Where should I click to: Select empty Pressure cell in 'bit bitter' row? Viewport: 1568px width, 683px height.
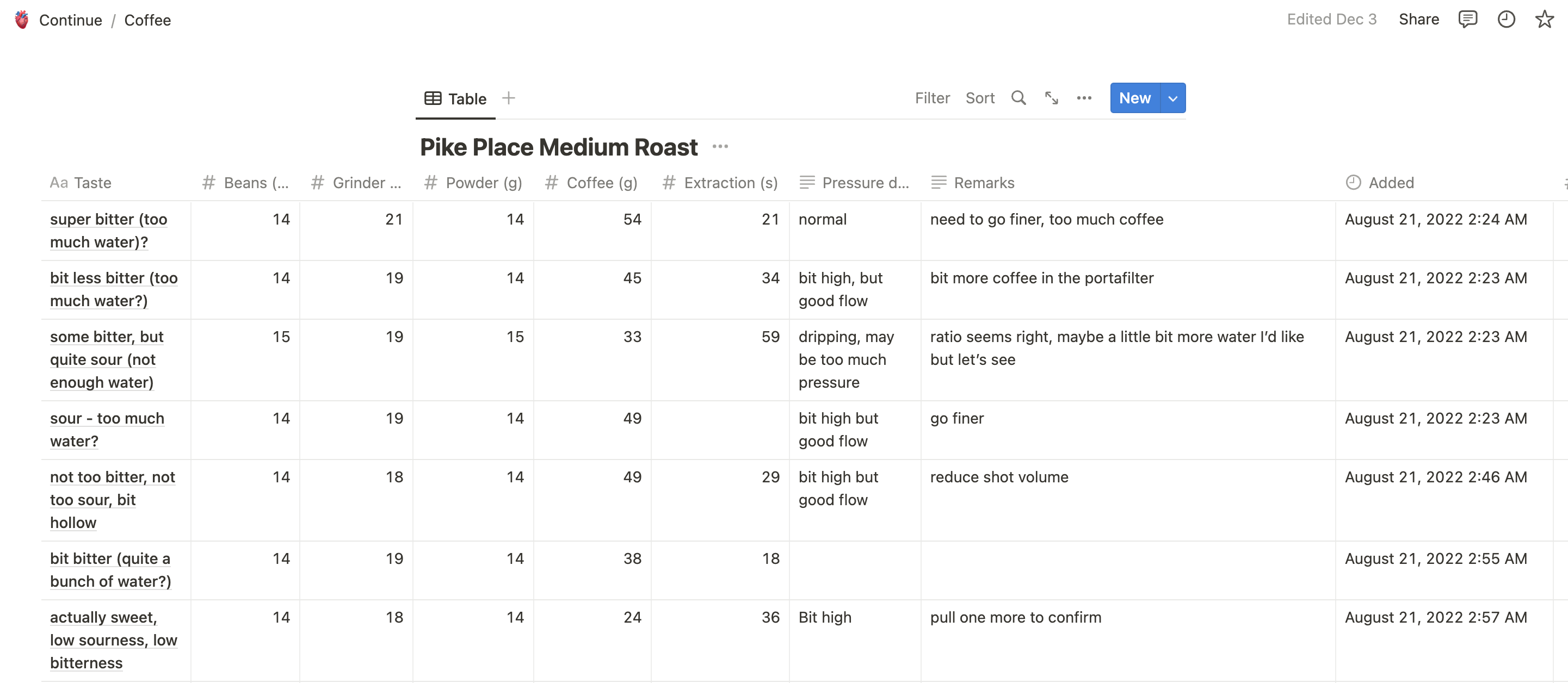click(855, 570)
